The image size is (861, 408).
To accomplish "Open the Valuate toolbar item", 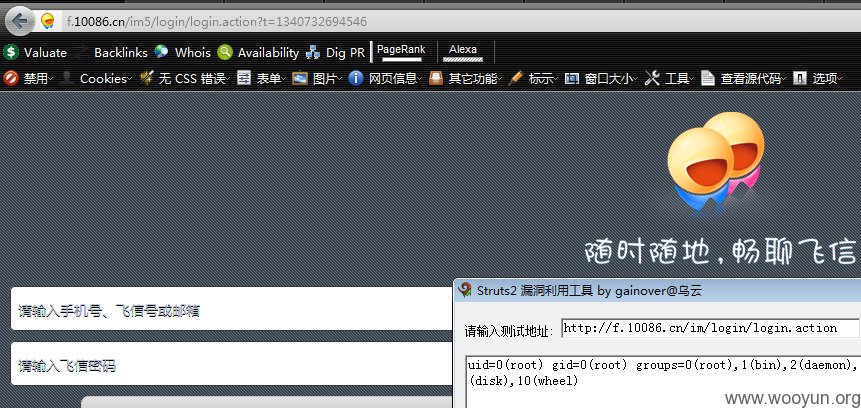I will tap(45, 53).
